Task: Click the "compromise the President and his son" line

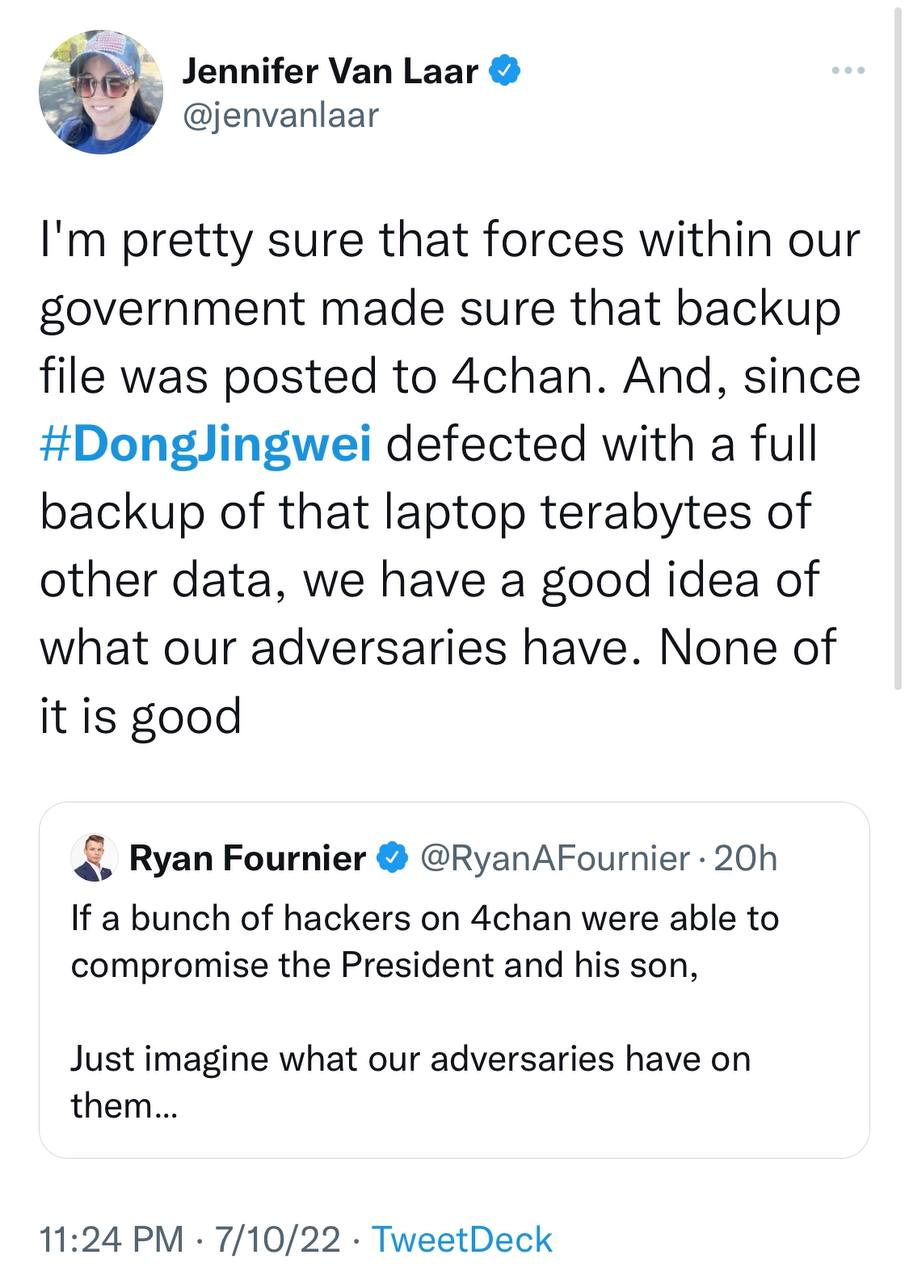Action: [x=384, y=965]
